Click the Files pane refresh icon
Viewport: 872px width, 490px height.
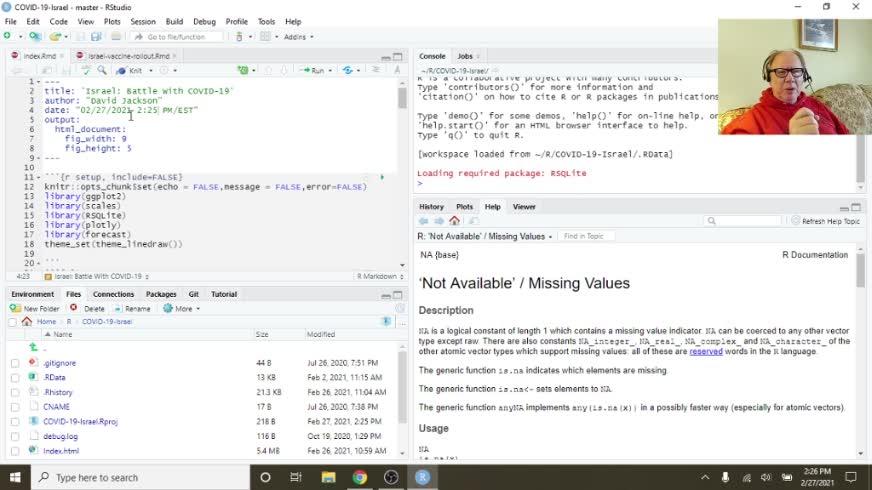coord(400,308)
